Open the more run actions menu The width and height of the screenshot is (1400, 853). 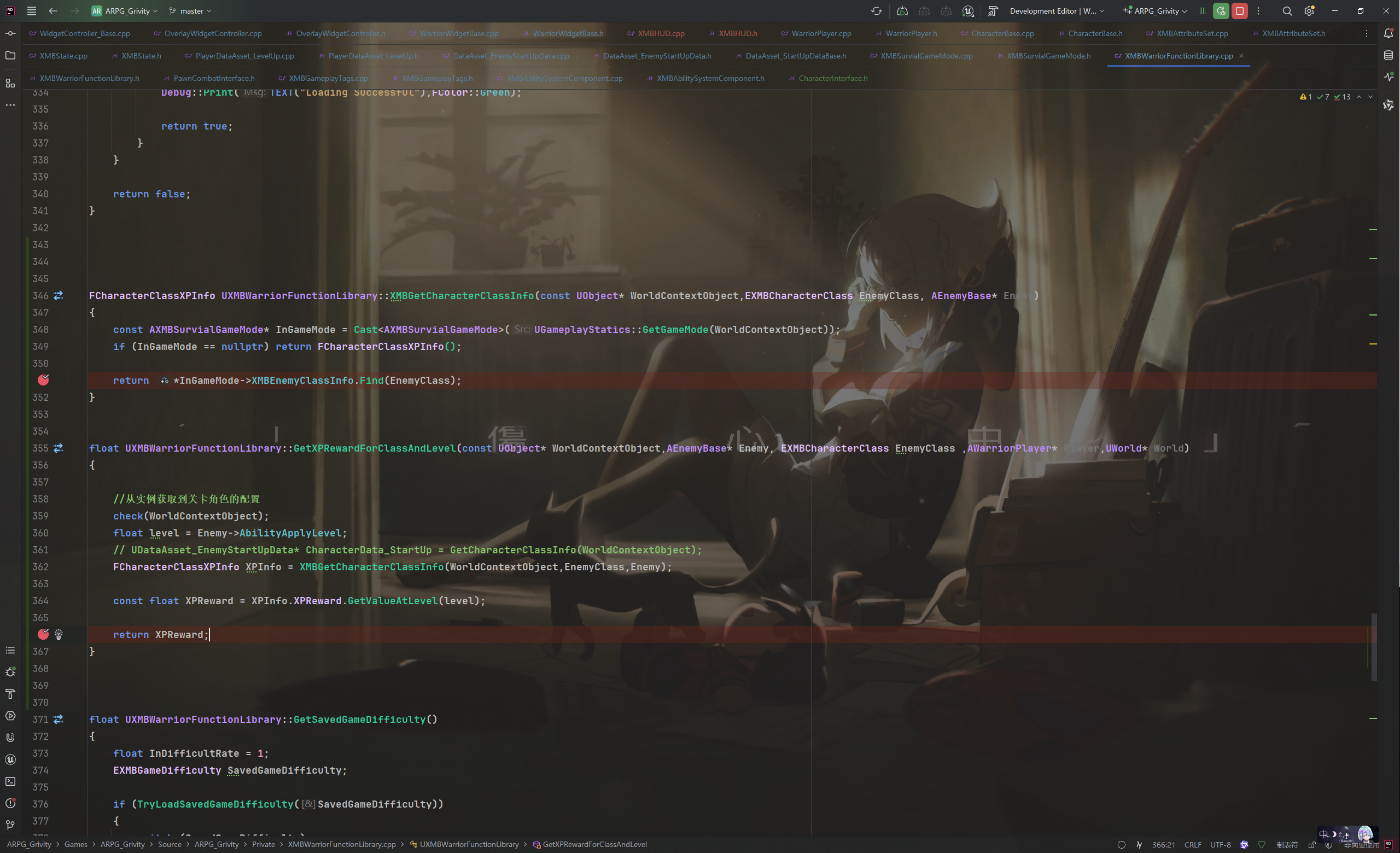pyautogui.click(x=1258, y=11)
